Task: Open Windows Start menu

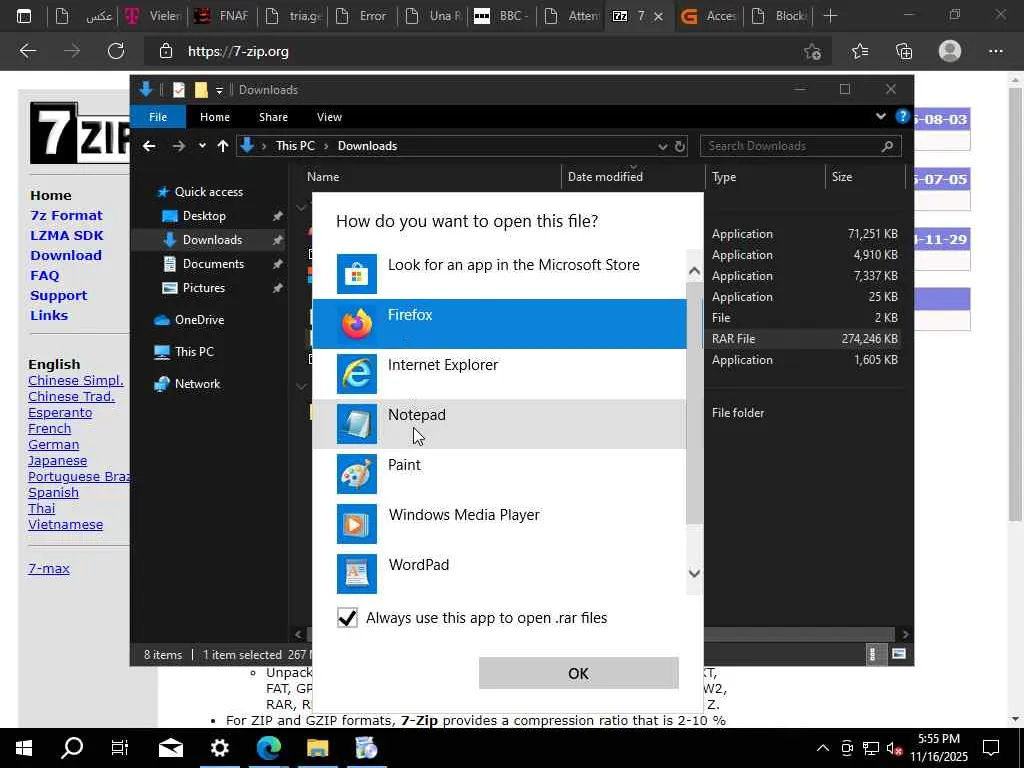Action: [x=24, y=748]
